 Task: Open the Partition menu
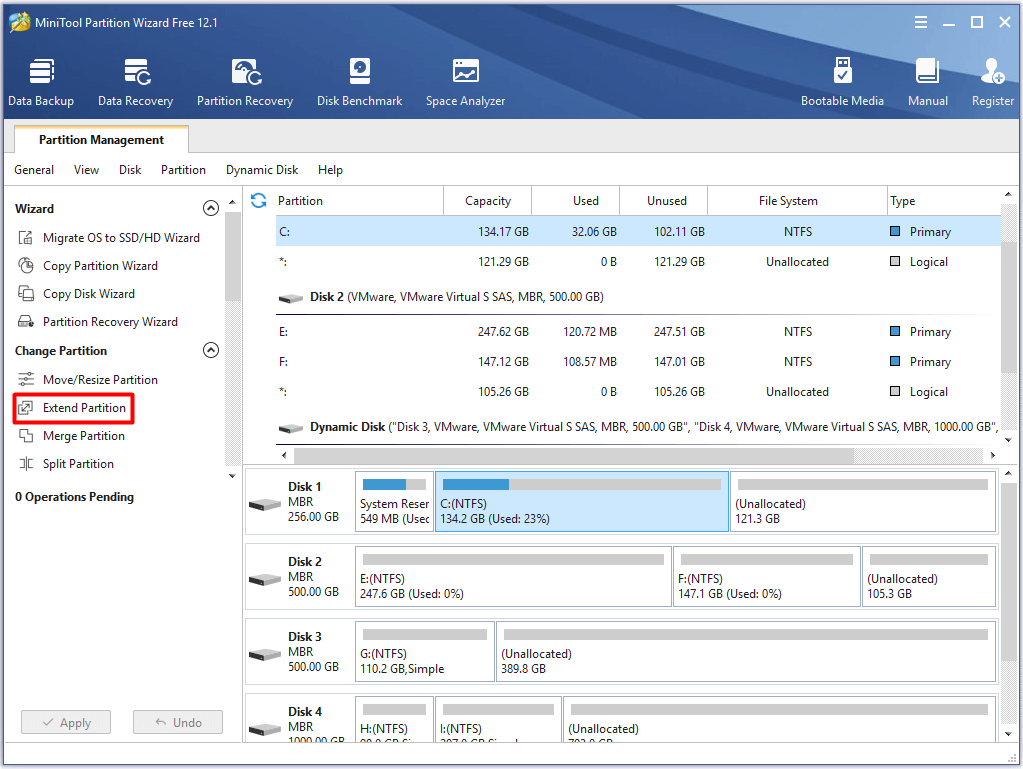tap(183, 170)
